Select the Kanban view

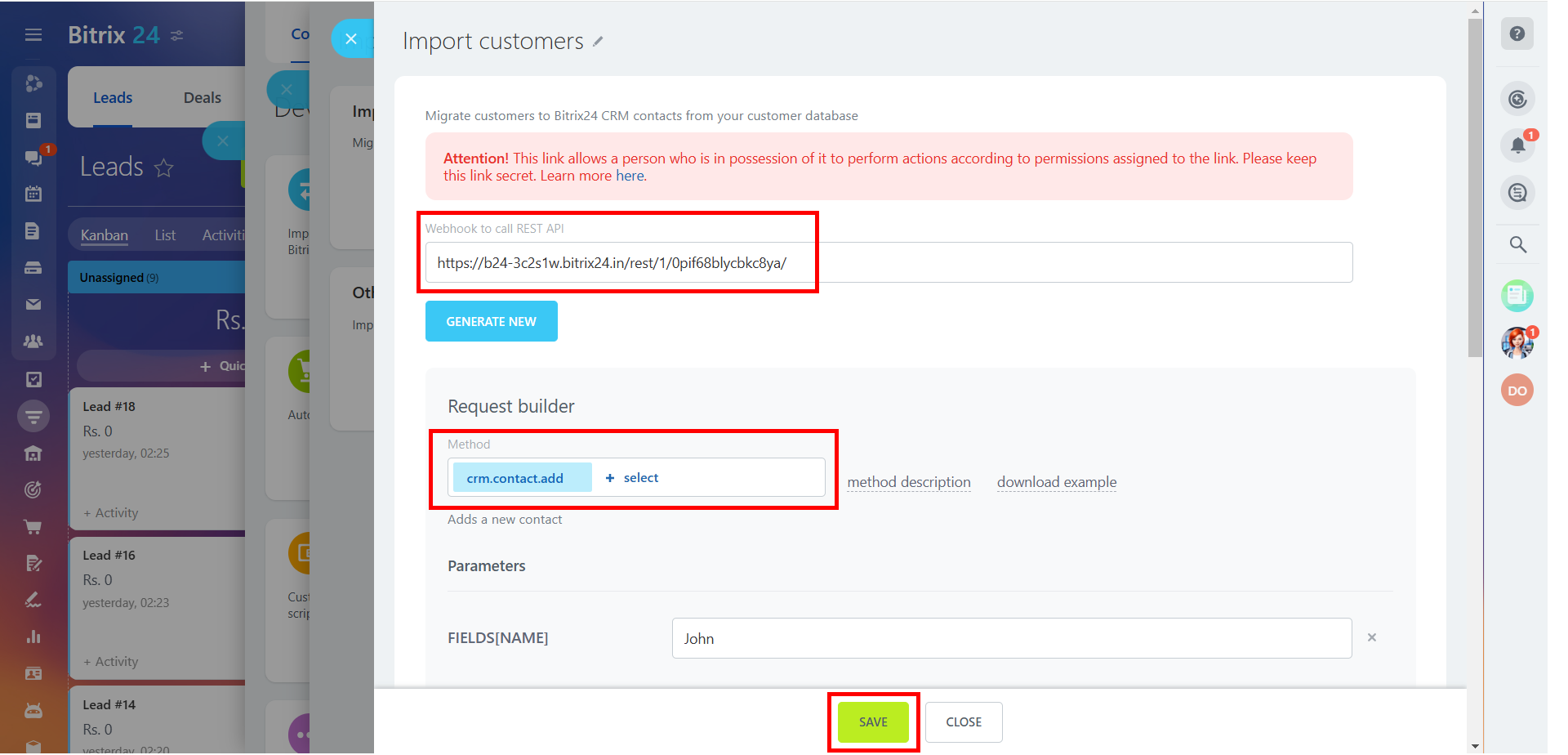(x=105, y=235)
